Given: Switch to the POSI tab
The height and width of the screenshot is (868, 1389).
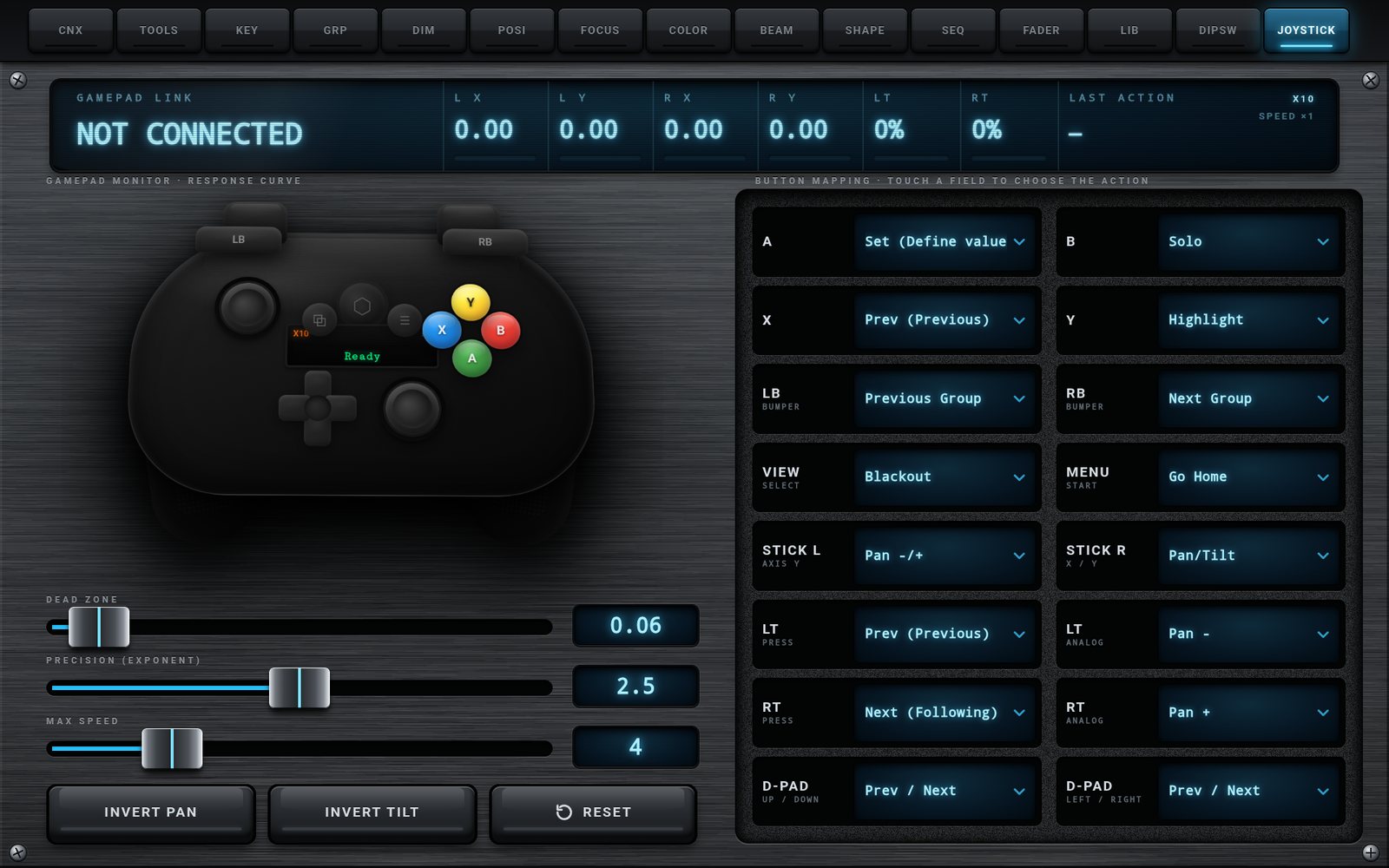Looking at the screenshot, I should pos(512,30).
